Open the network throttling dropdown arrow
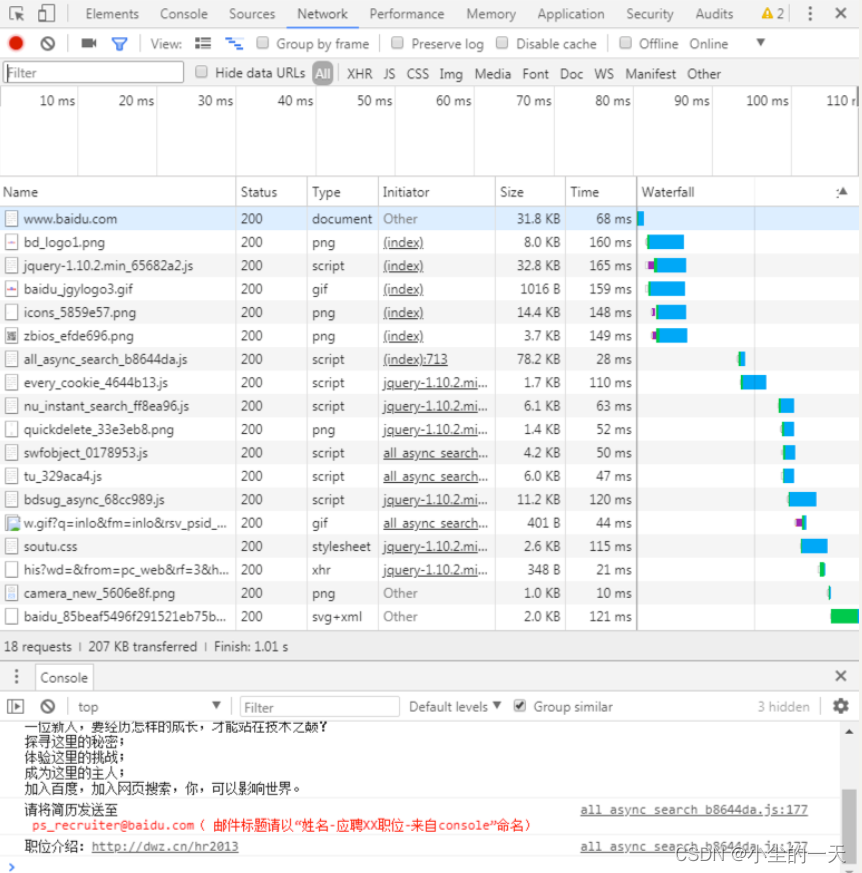 coord(760,43)
